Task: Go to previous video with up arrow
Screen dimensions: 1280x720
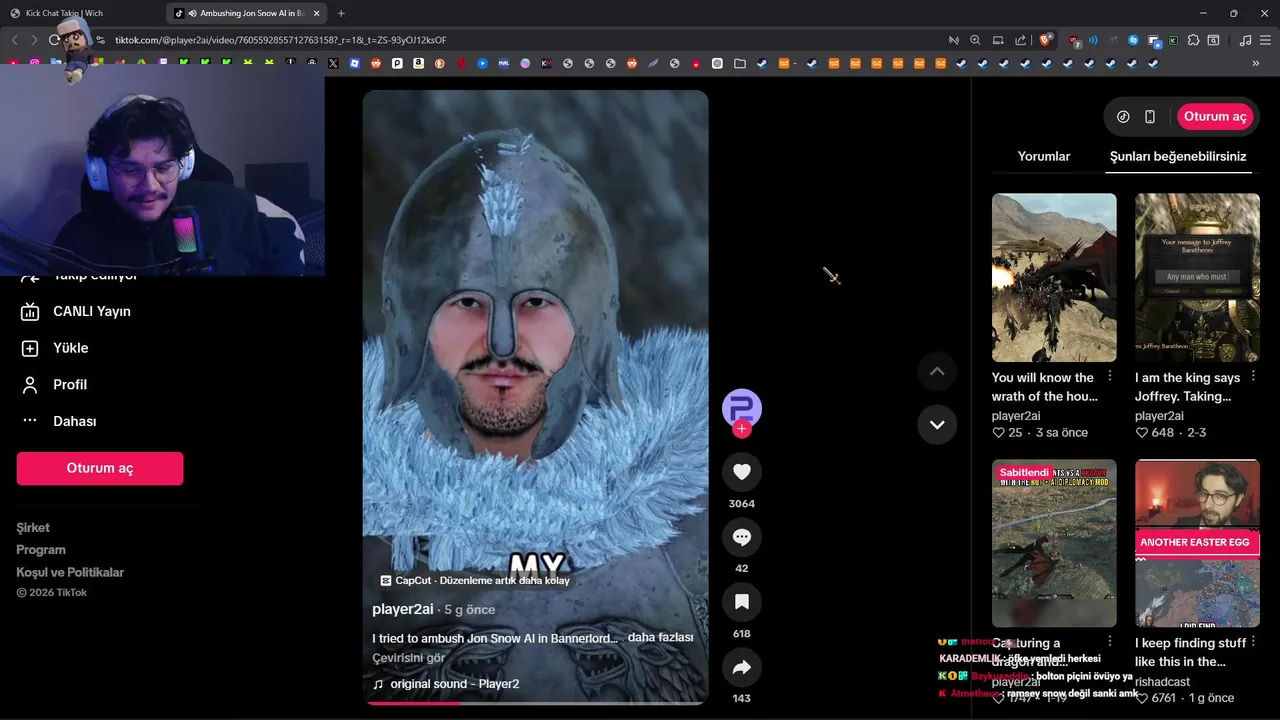Action: pos(937,371)
